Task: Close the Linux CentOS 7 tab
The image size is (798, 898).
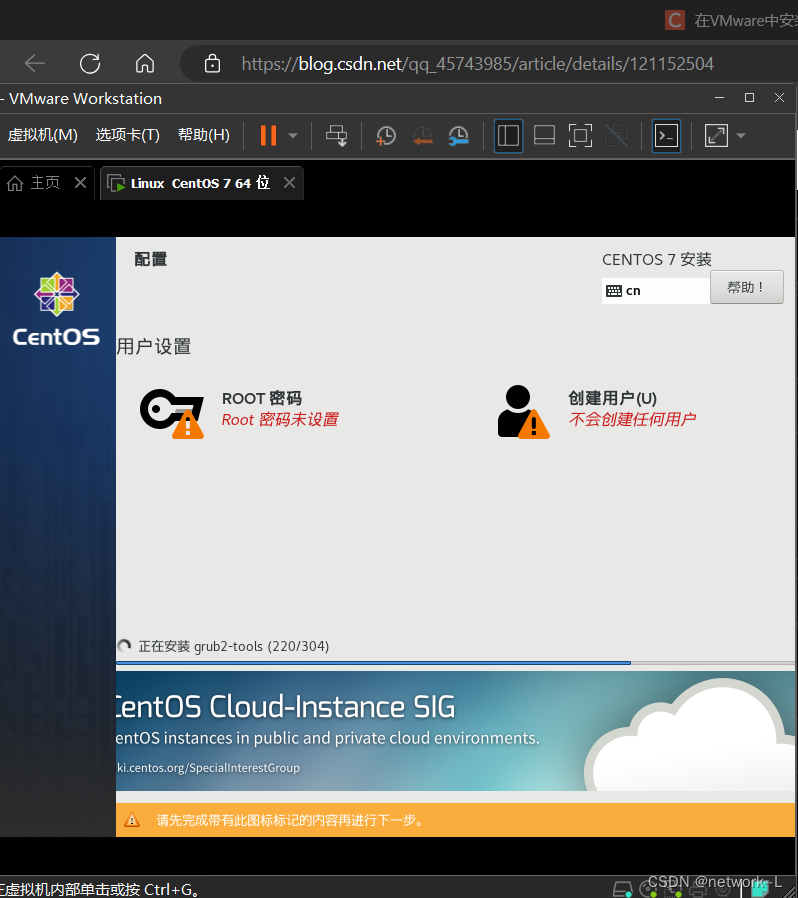Action: [289, 183]
